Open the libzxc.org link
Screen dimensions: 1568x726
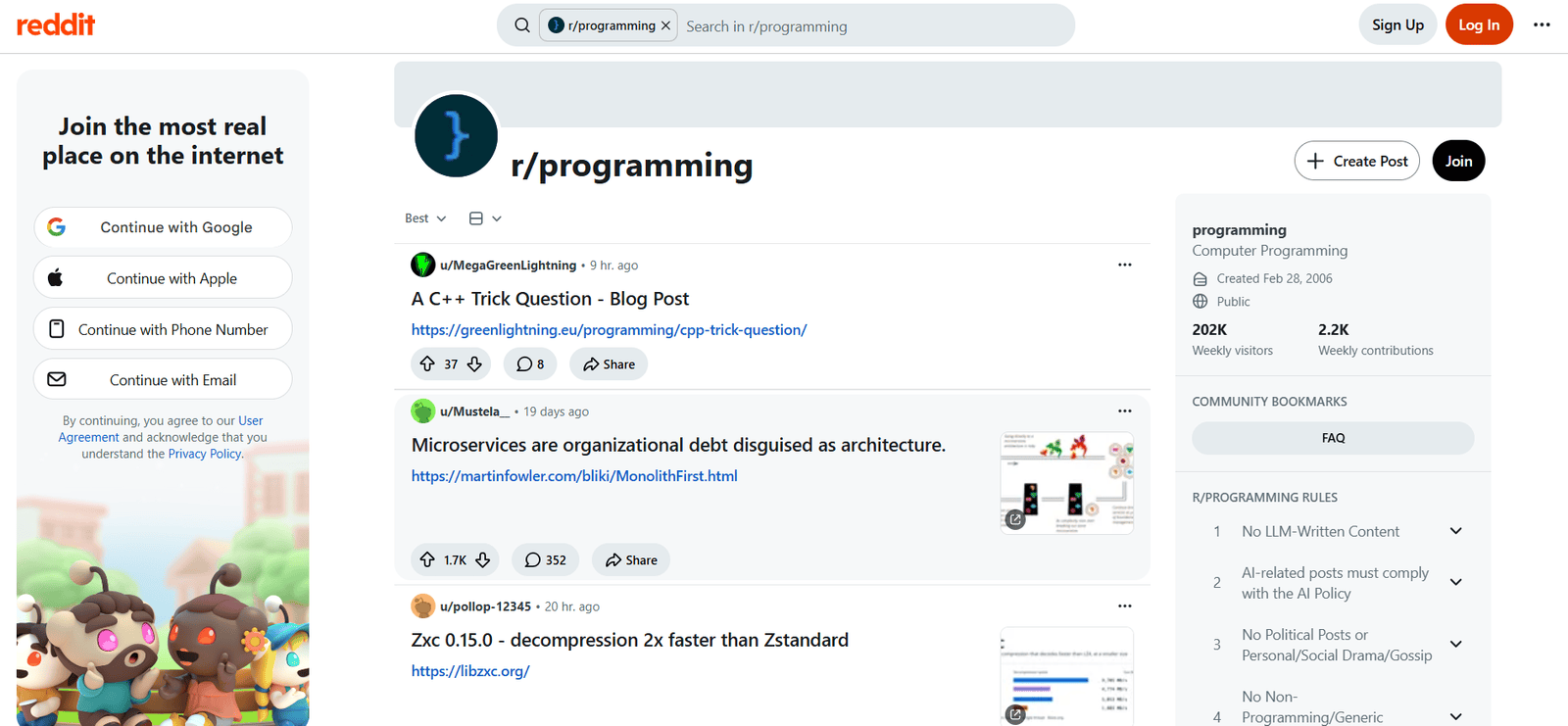[x=470, y=671]
